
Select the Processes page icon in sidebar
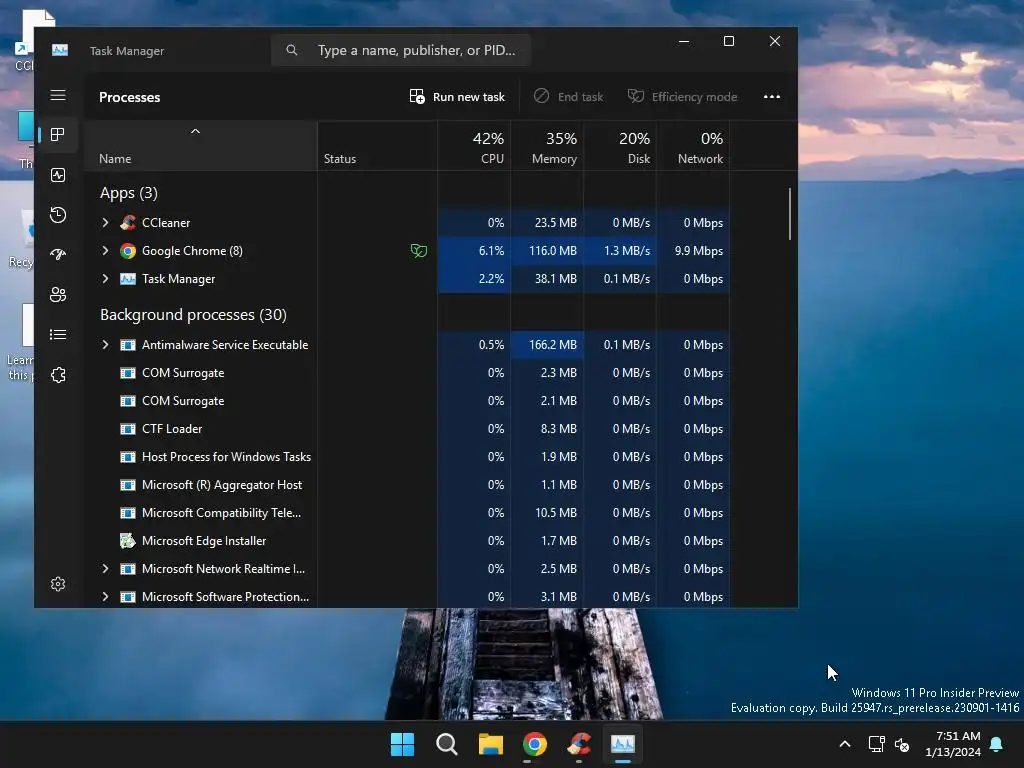coord(58,135)
